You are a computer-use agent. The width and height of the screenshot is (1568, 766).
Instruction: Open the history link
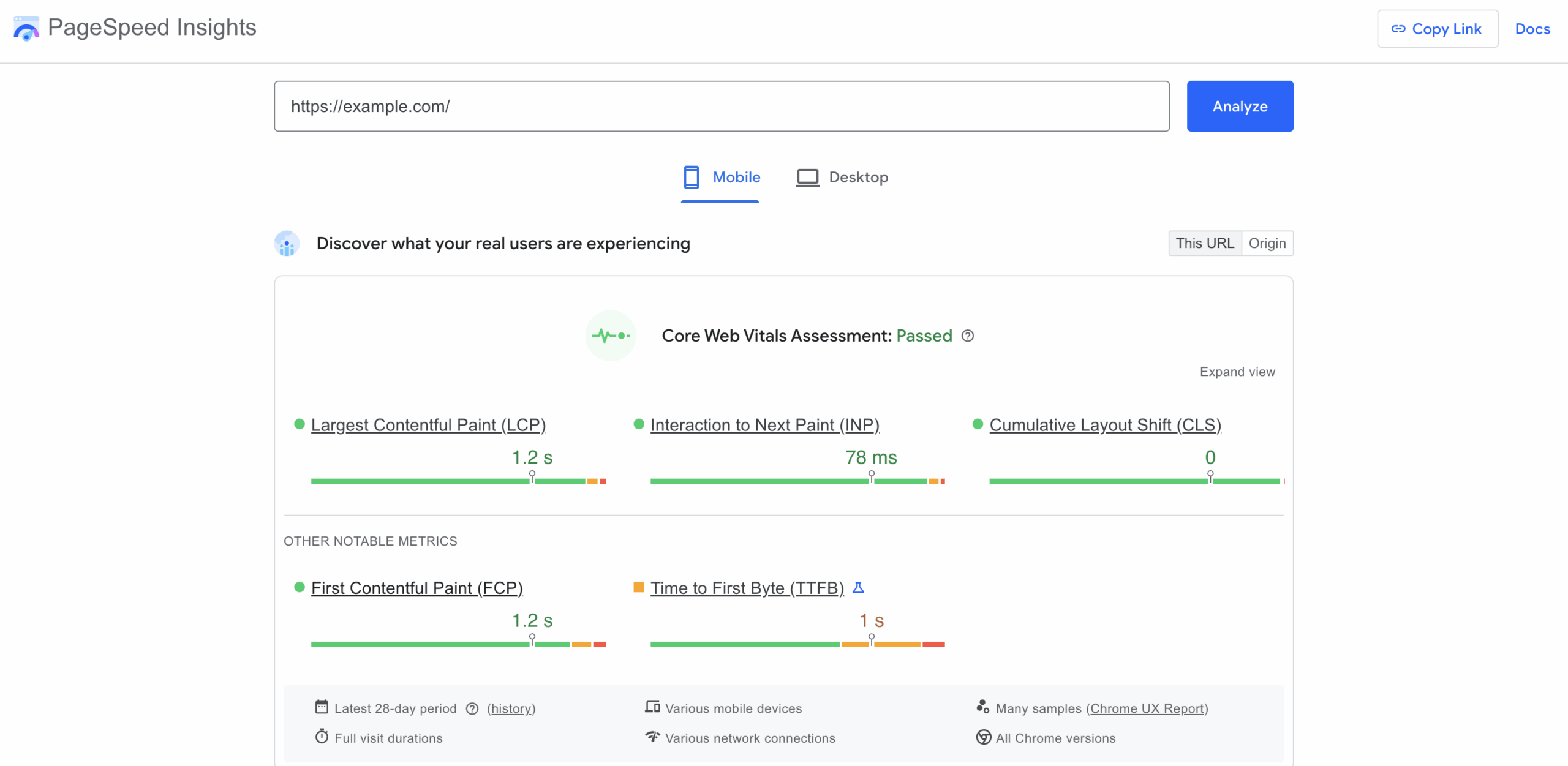[511, 708]
